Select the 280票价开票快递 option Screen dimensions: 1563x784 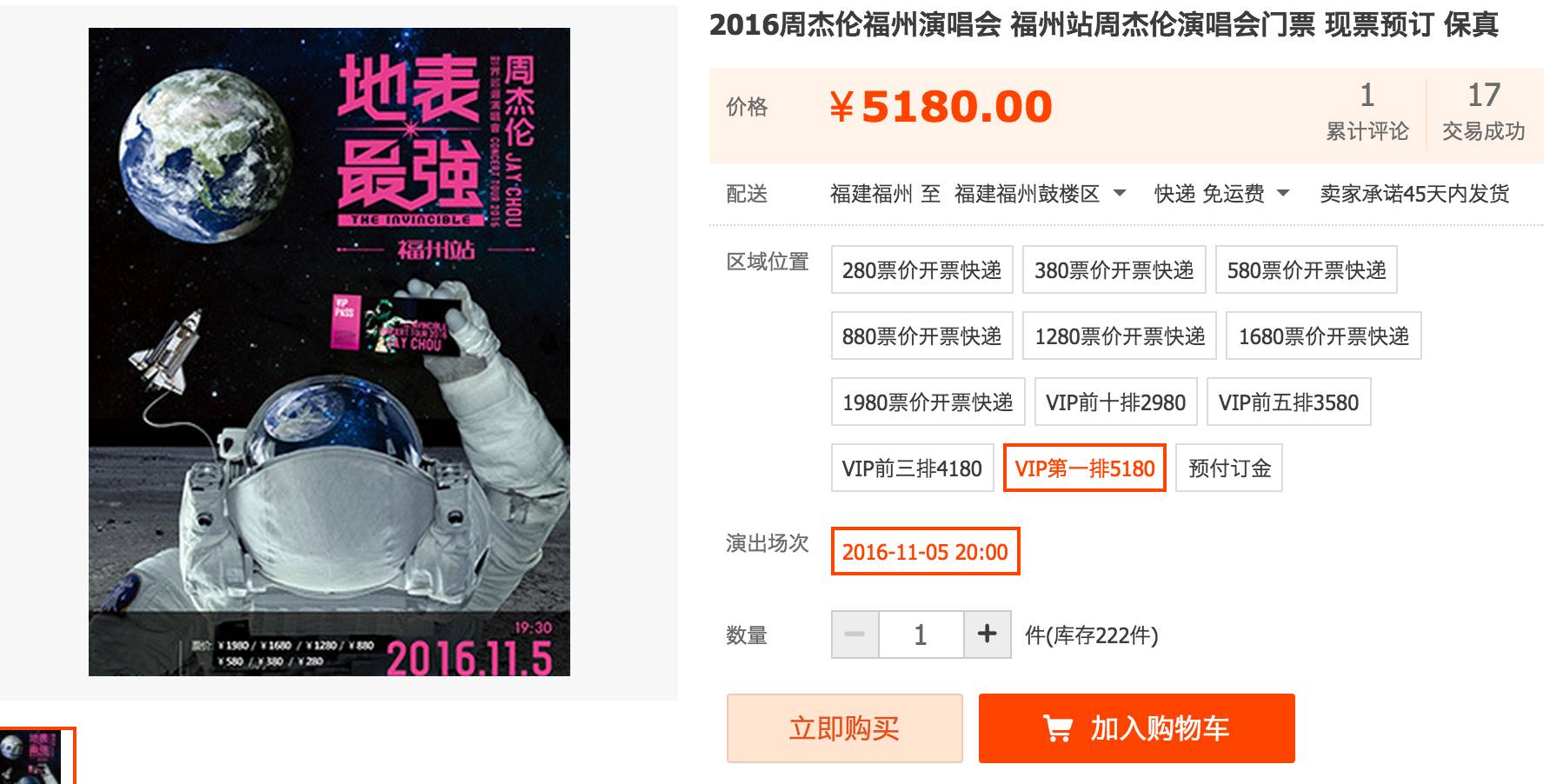921,270
